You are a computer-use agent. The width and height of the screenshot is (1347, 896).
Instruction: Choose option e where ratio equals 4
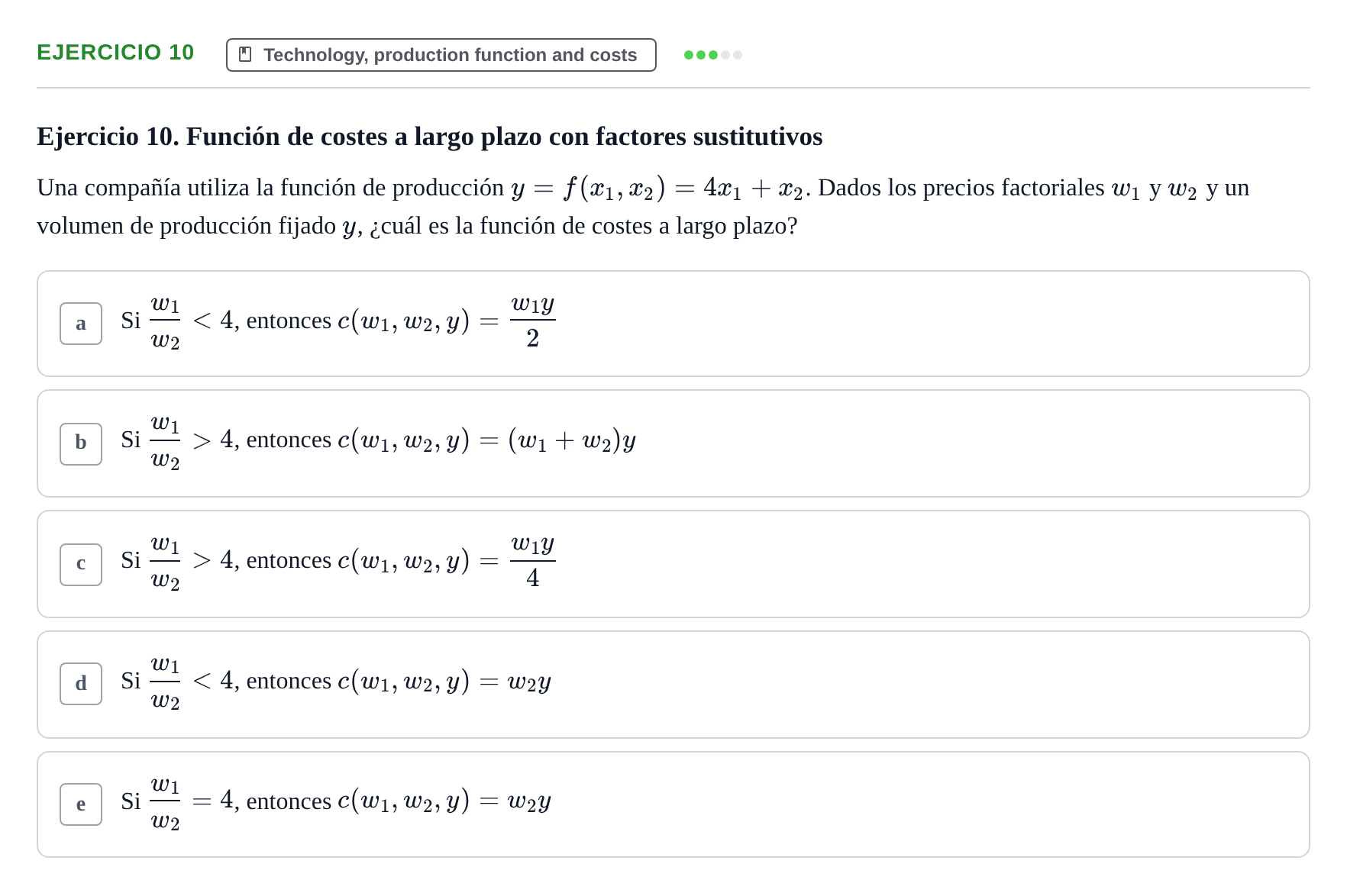pos(673,804)
